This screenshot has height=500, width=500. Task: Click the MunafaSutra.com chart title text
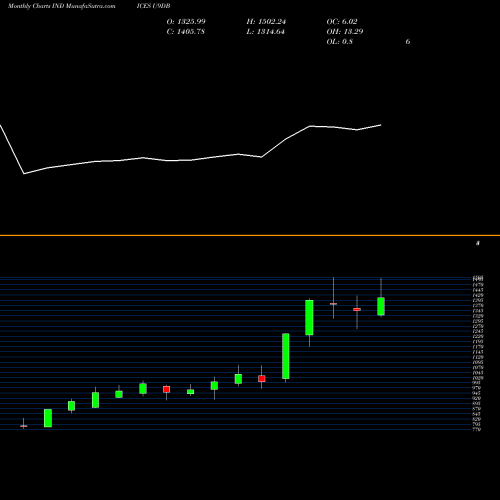62,6
